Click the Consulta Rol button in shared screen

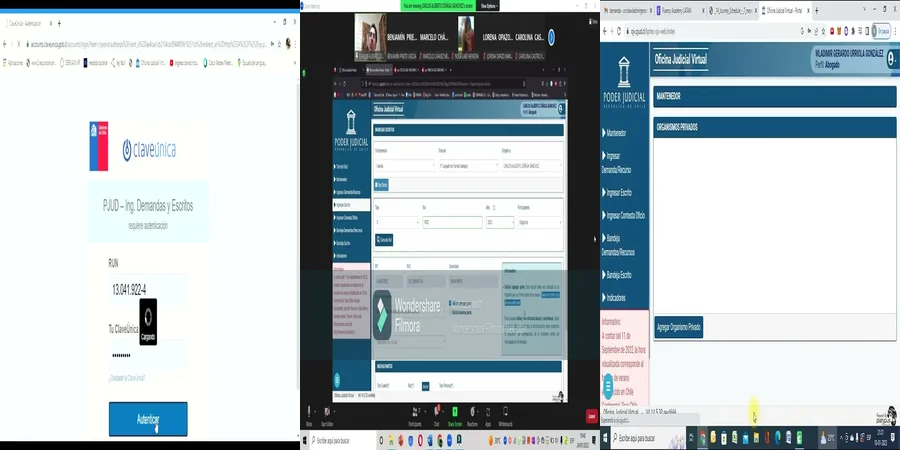pos(385,240)
